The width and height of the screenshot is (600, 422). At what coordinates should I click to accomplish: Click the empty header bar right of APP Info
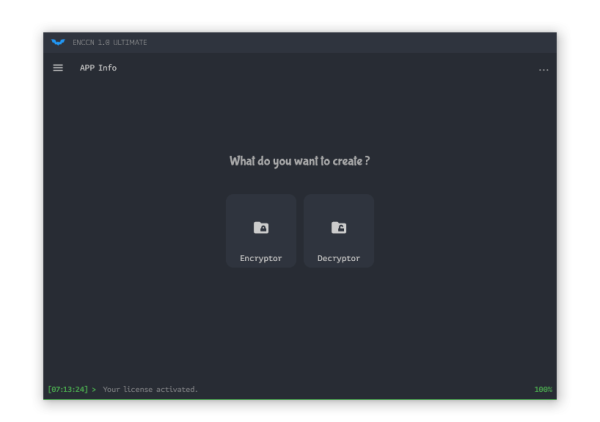pyautogui.click(x=325, y=68)
